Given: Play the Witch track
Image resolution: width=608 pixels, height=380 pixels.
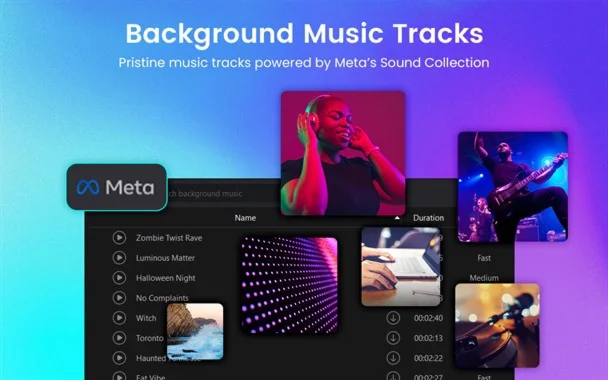Looking at the screenshot, I should [x=119, y=318].
